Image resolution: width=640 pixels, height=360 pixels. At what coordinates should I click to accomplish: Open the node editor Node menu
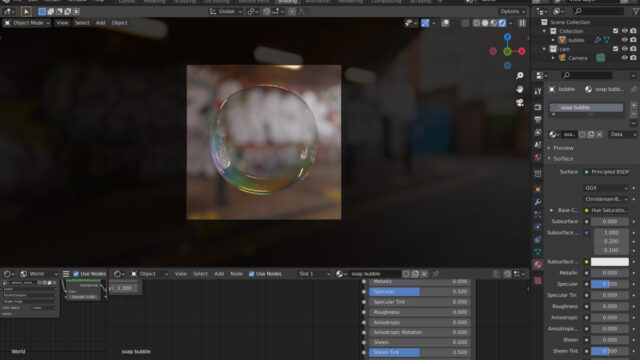(236, 274)
